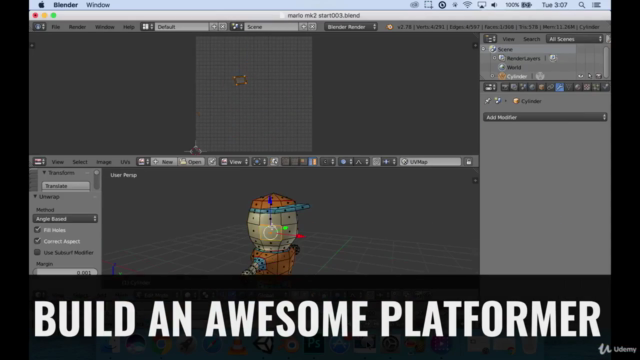Delete the Default screen layout
Image resolution: width=640 pixels, height=360 pixels.
click(x=223, y=27)
